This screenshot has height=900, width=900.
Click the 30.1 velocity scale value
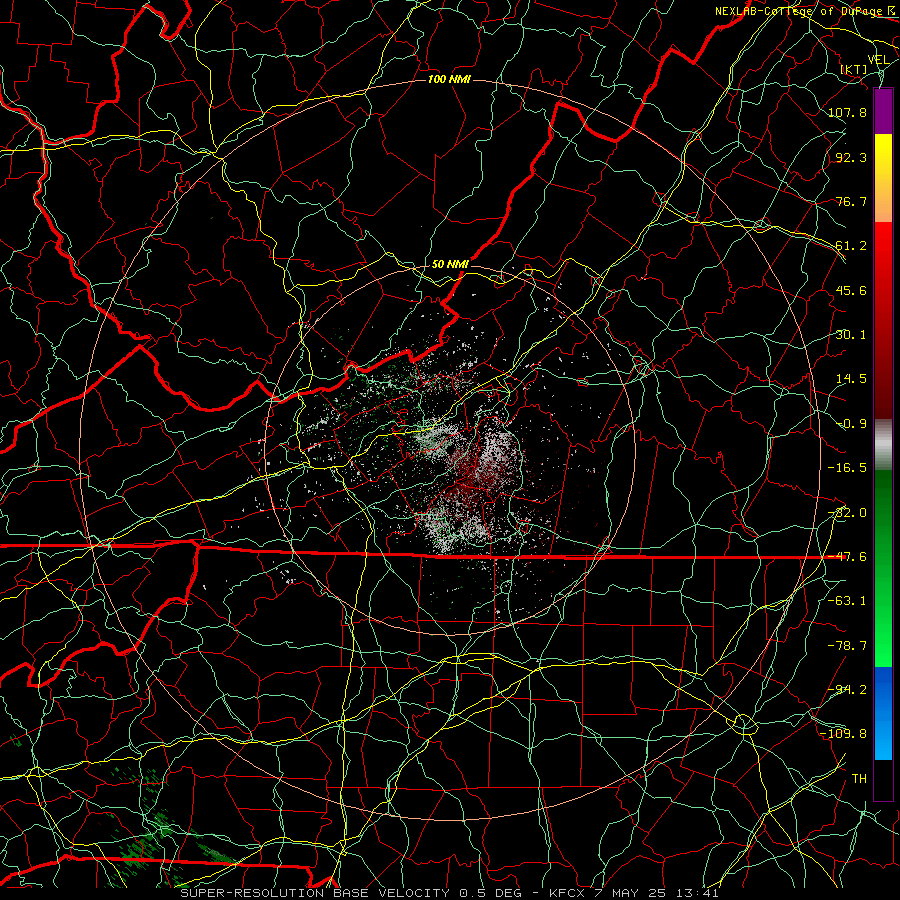click(851, 335)
